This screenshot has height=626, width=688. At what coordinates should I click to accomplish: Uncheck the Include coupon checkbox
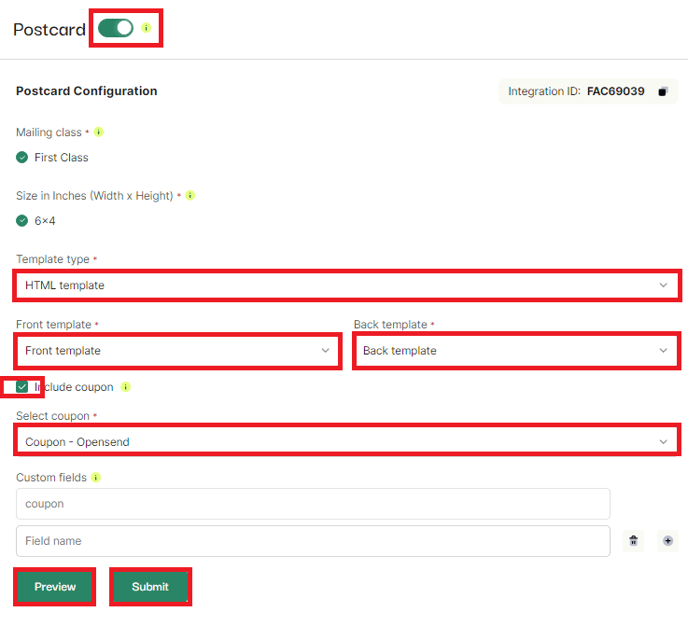[22, 387]
